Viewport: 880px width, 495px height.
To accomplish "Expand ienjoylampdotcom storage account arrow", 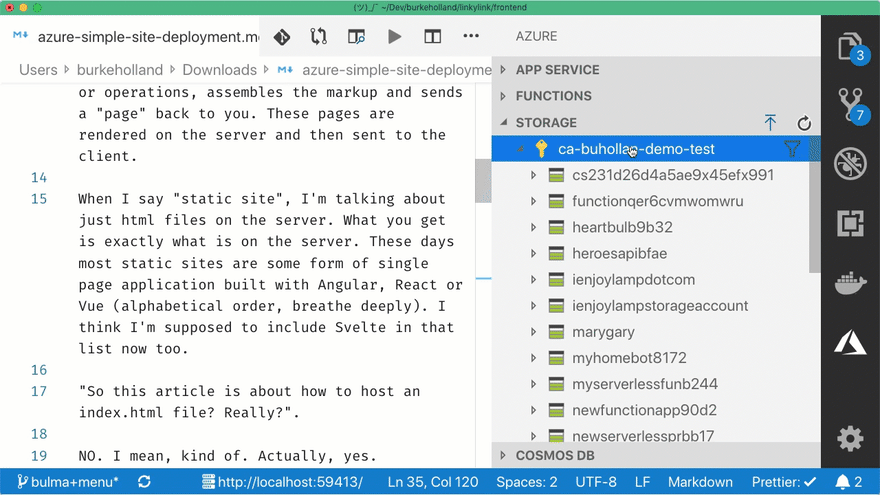I will [x=533, y=279].
